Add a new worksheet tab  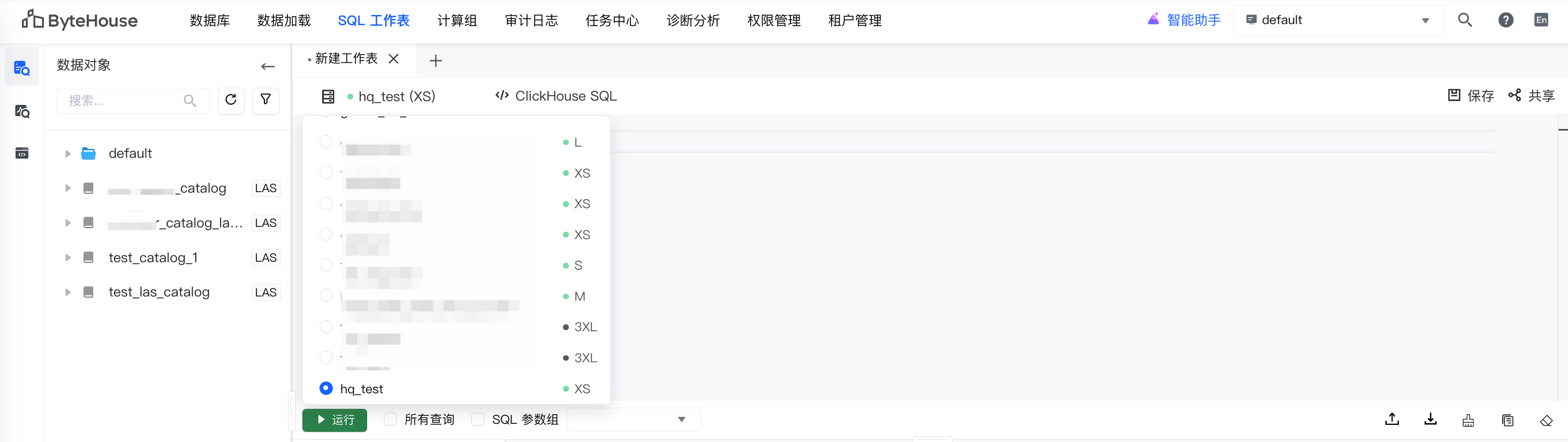pos(436,60)
